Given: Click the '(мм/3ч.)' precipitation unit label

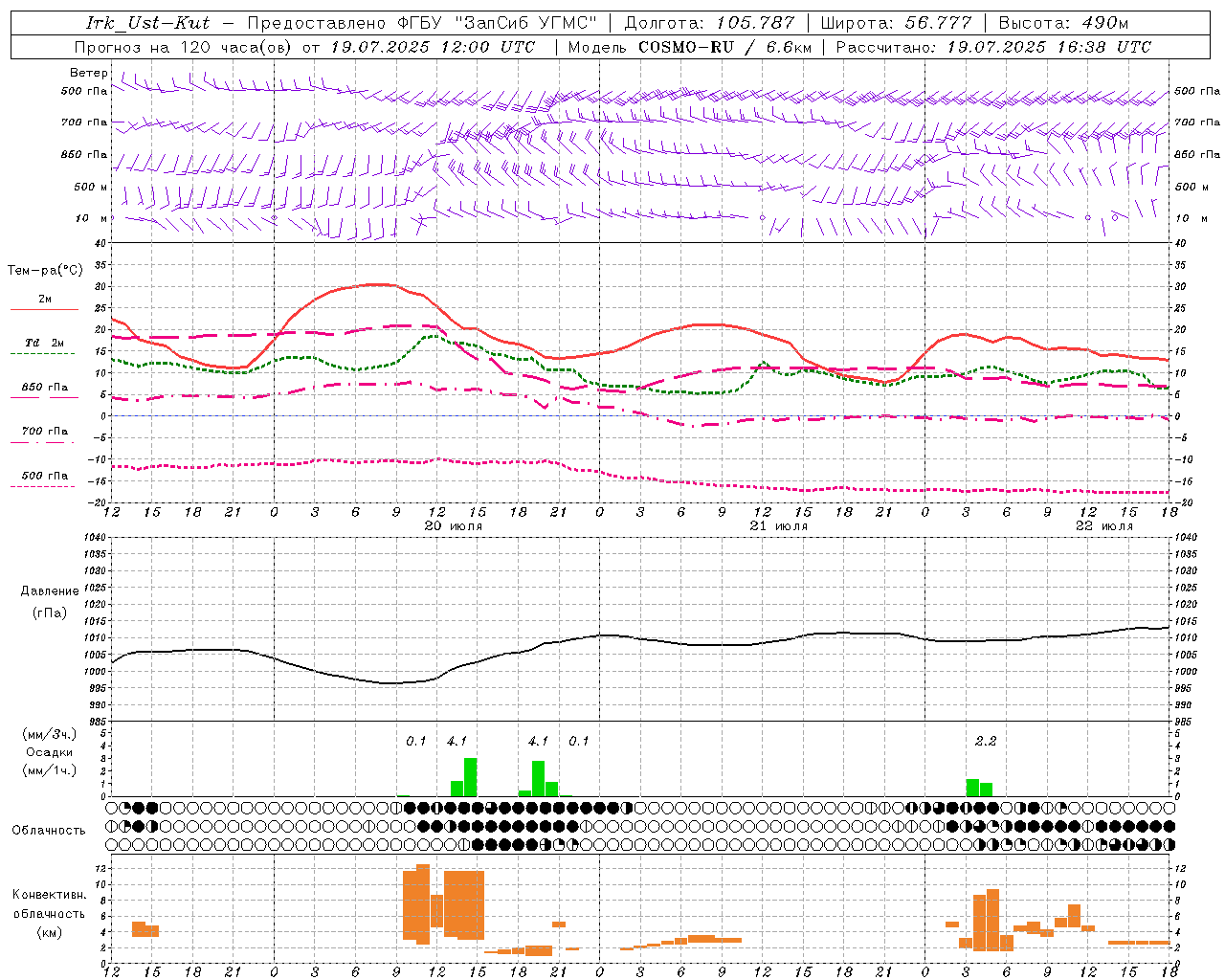Looking at the screenshot, I should point(49,734).
